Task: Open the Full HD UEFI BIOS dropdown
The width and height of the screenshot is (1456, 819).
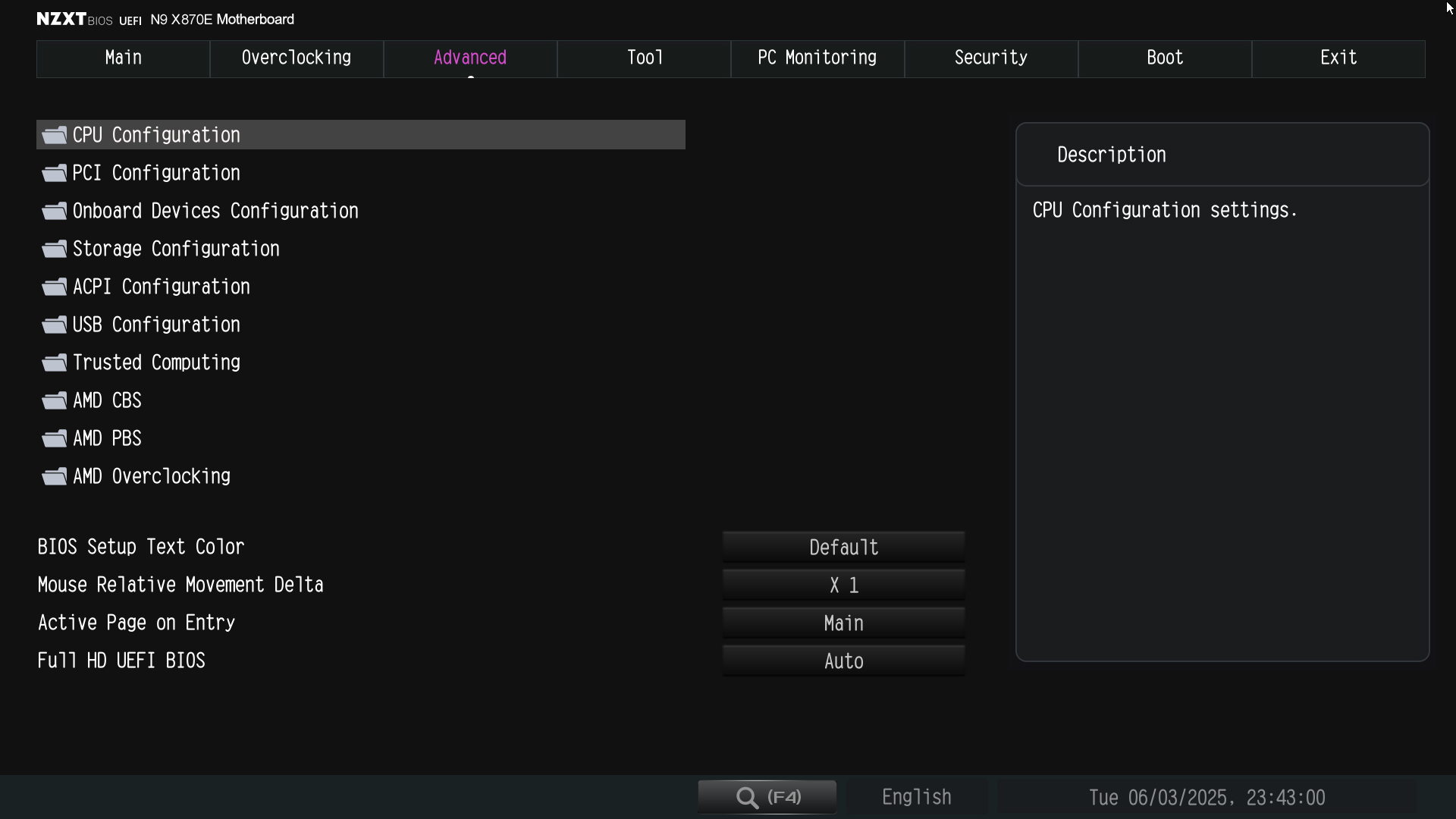Action: tap(843, 661)
